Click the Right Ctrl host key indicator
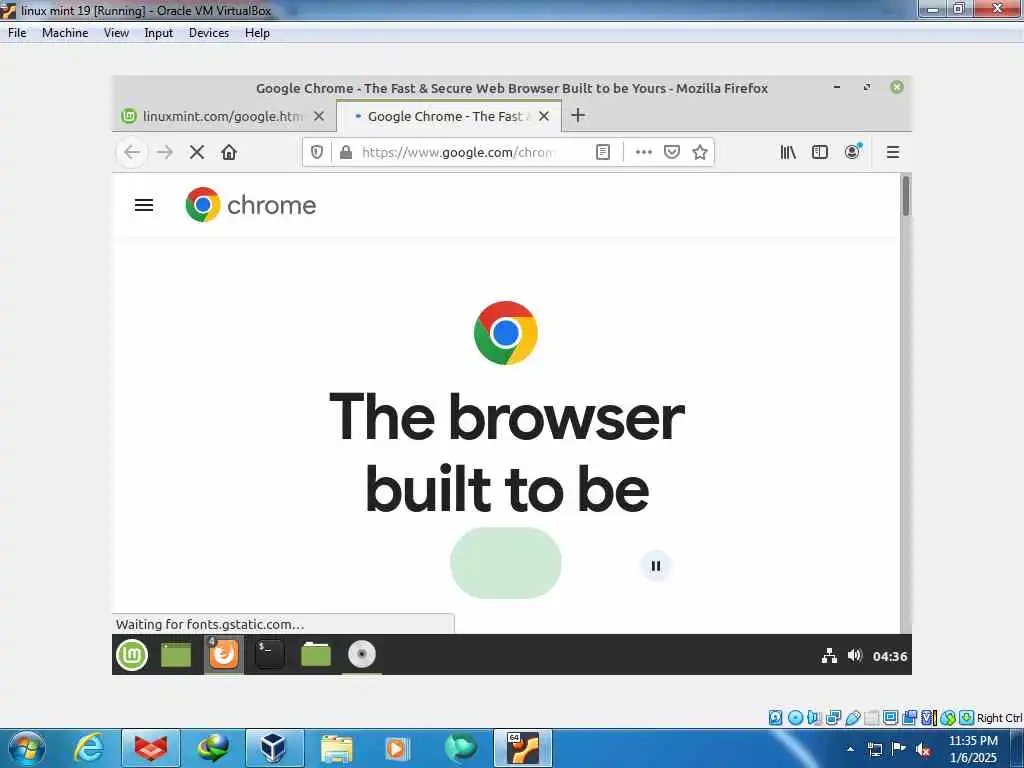1024x768 pixels. pos(999,718)
